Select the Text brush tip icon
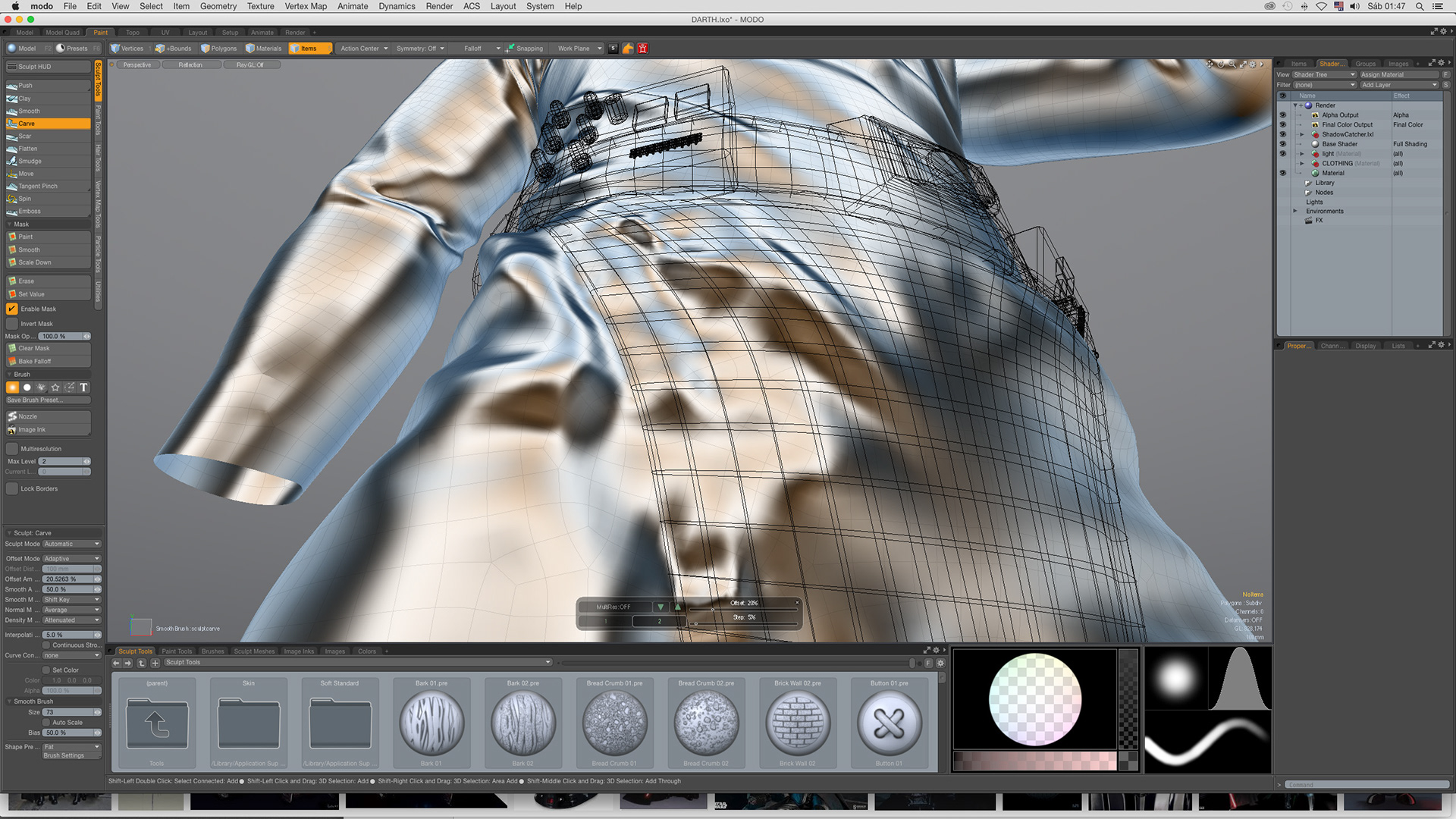Image resolution: width=1456 pixels, height=819 pixels. (x=83, y=388)
